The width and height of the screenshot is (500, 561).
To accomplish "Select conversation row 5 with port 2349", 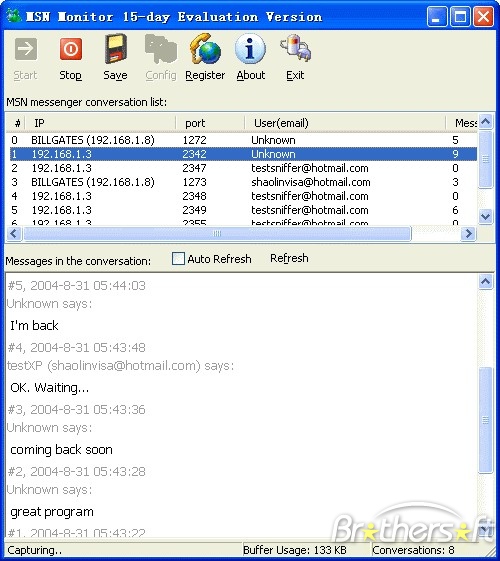I will [242, 210].
